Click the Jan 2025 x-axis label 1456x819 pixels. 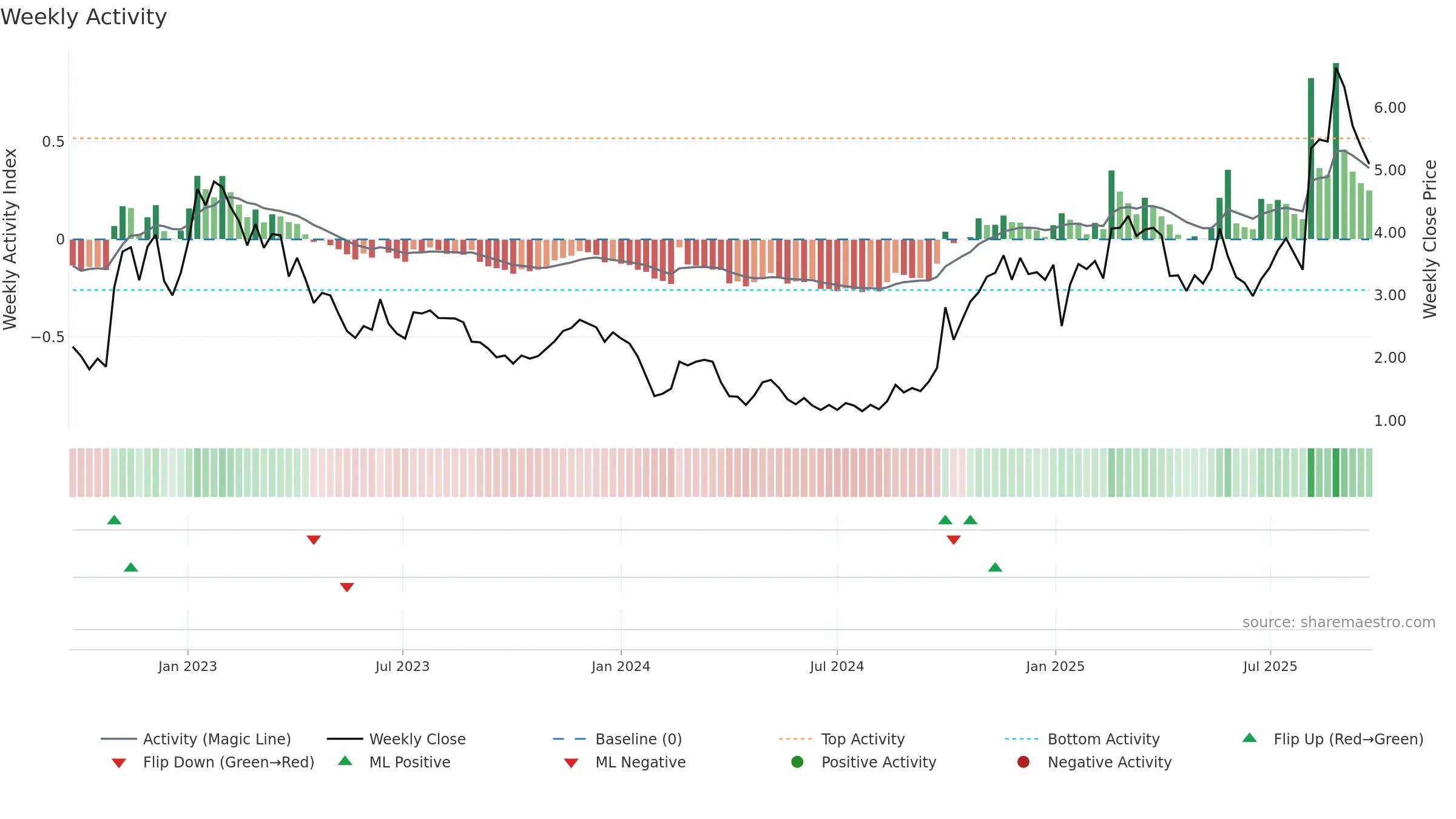(1055, 666)
